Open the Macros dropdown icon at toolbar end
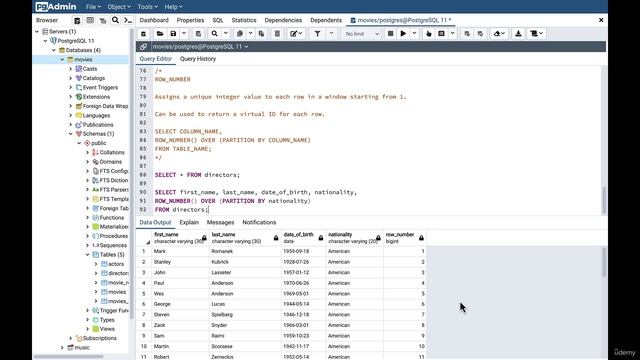640x360 pixels. (x=536, y=34)
